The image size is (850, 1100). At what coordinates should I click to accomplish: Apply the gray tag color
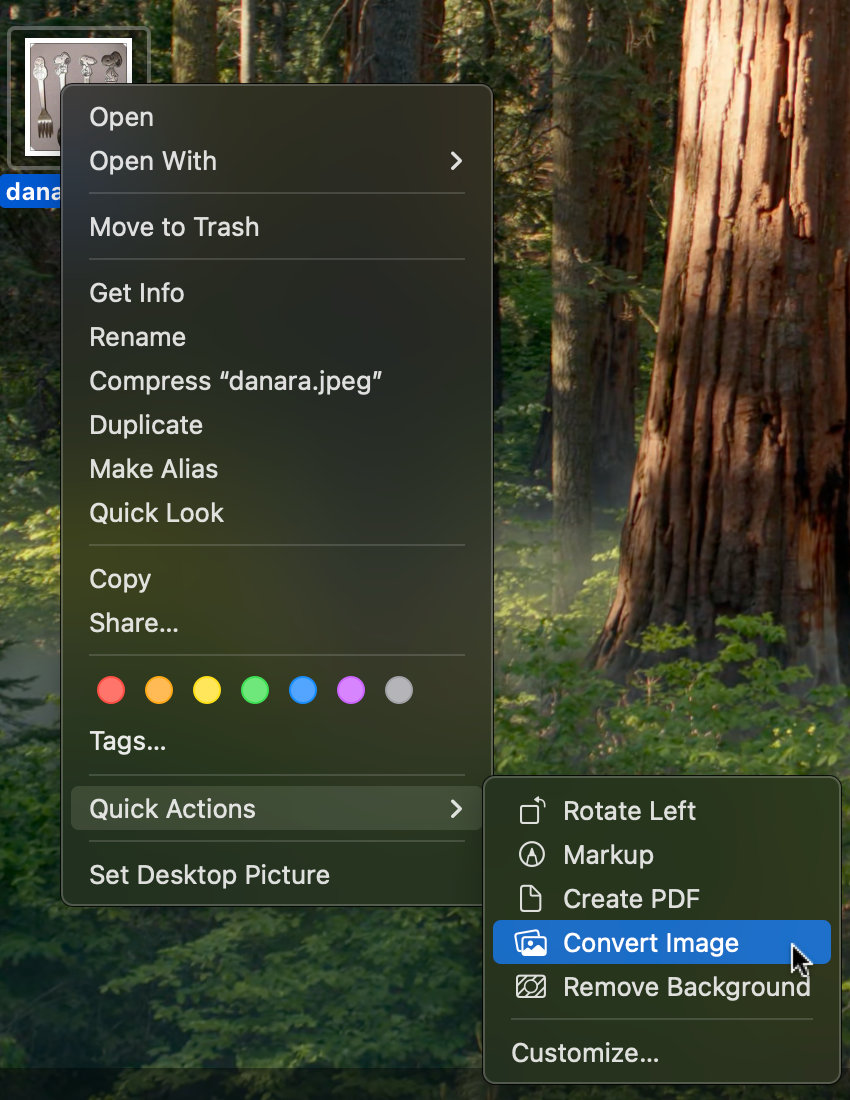click(x=399, y=690)
